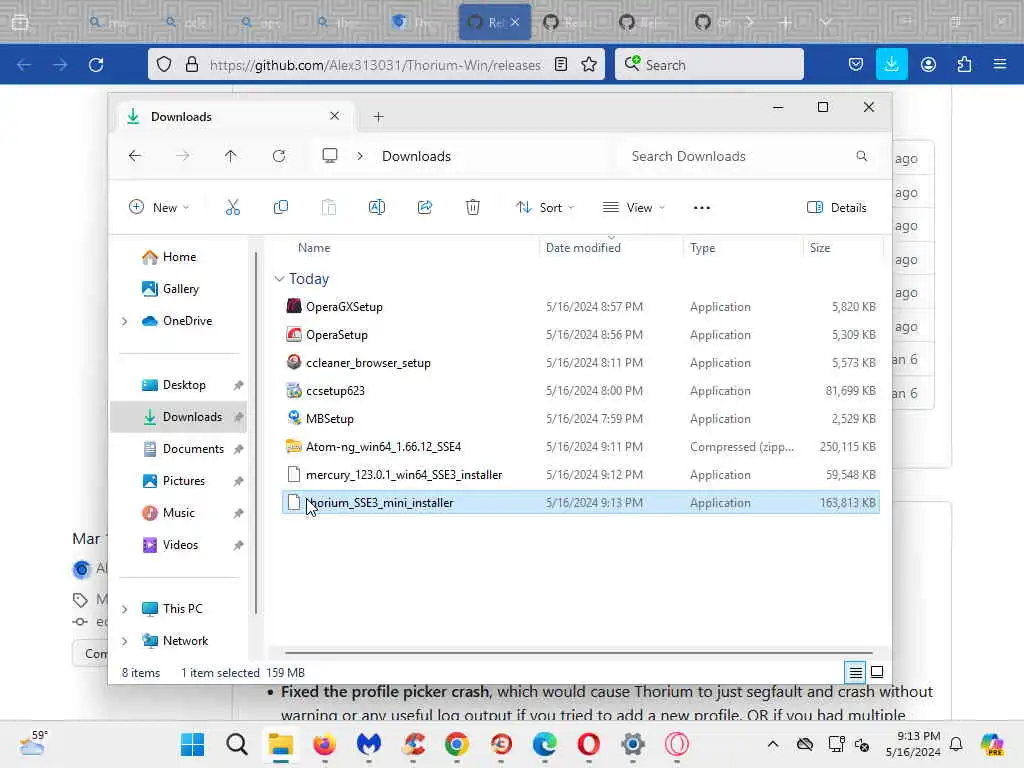Close the Downloads Explorer tab
Screen dimensions: 1024x768
click(x=334, y=116)
